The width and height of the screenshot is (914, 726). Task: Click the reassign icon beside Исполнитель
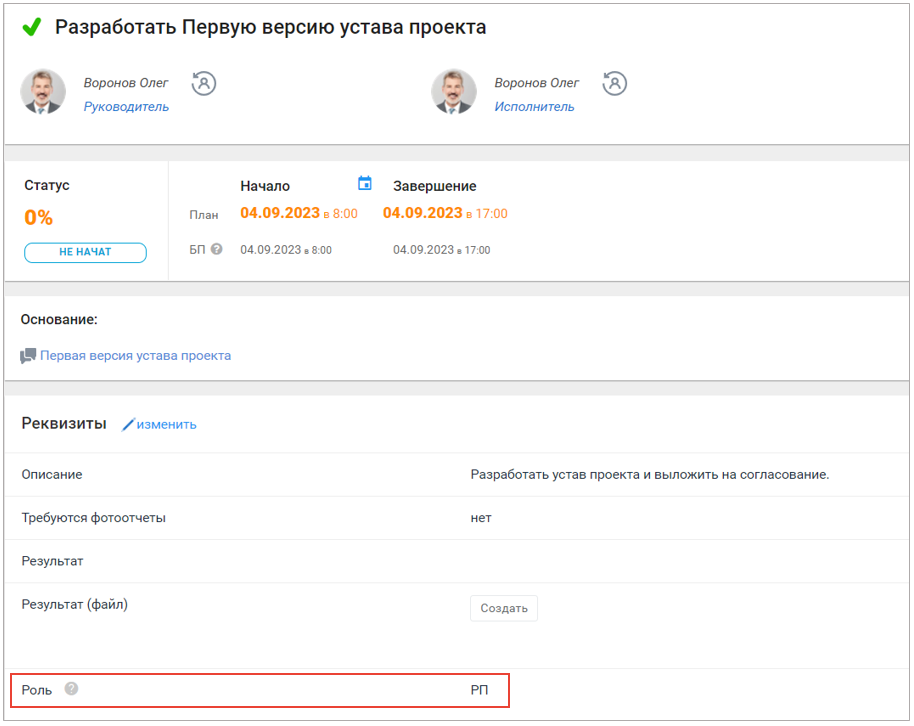click(615, 83)
